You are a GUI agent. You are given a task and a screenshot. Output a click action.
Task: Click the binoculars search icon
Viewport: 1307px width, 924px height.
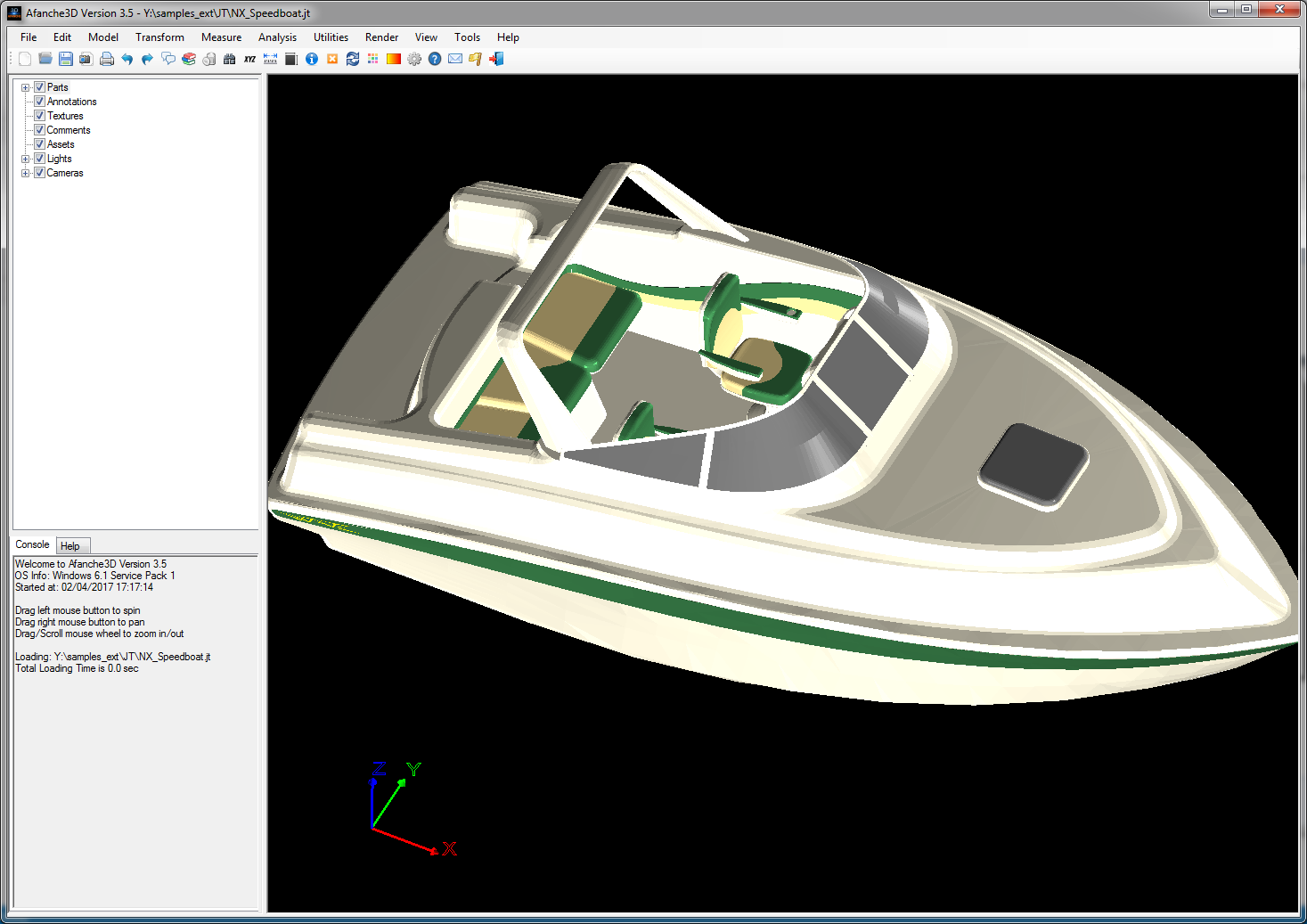tap(230, 59)
